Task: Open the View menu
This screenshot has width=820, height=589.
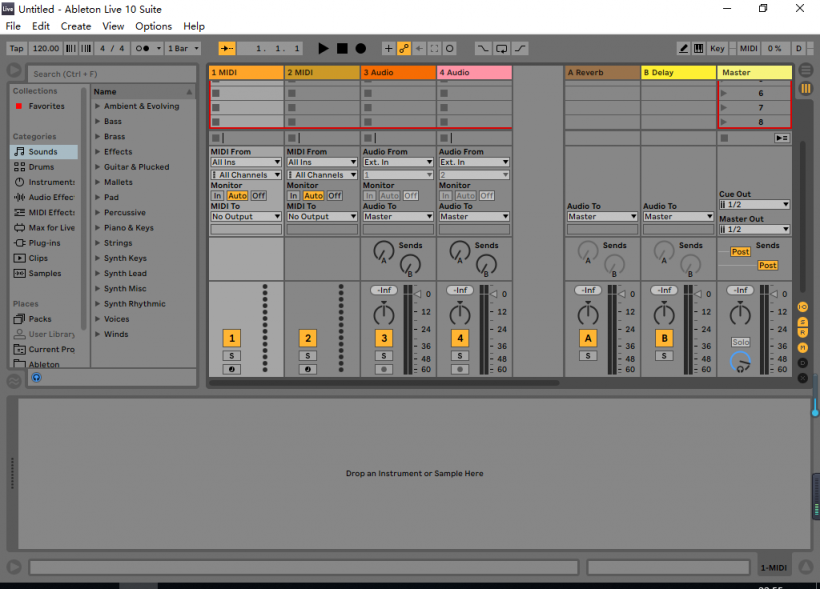Action: 113,26
